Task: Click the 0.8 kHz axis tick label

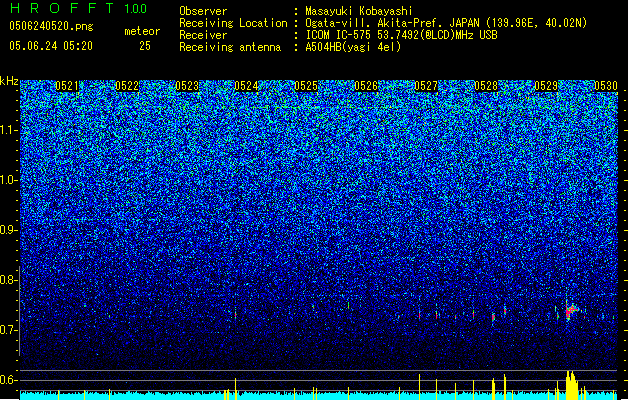Action: pos(8,280)
